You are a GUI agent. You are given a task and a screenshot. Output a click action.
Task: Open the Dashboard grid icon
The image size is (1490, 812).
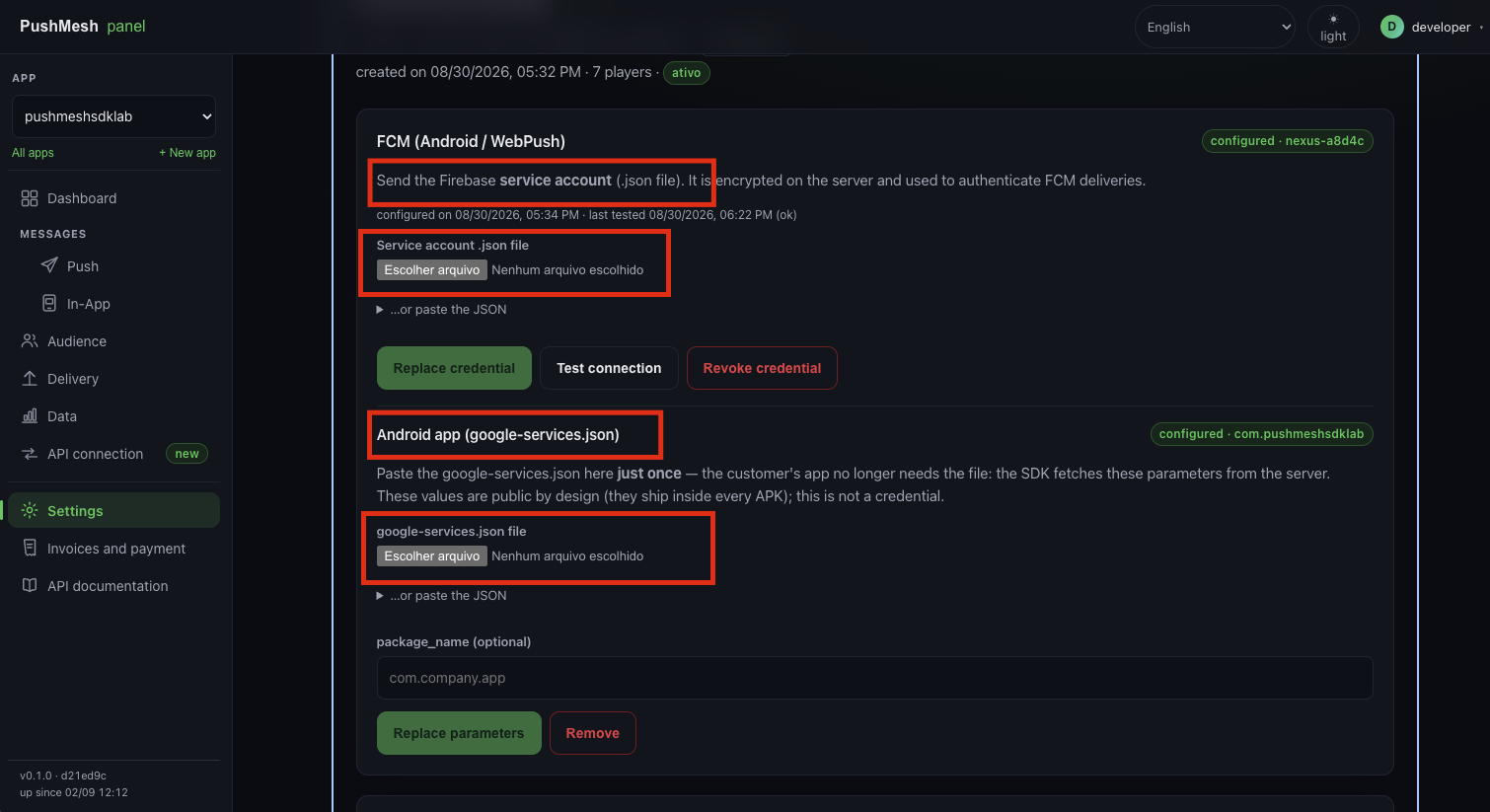click(30, 198)
